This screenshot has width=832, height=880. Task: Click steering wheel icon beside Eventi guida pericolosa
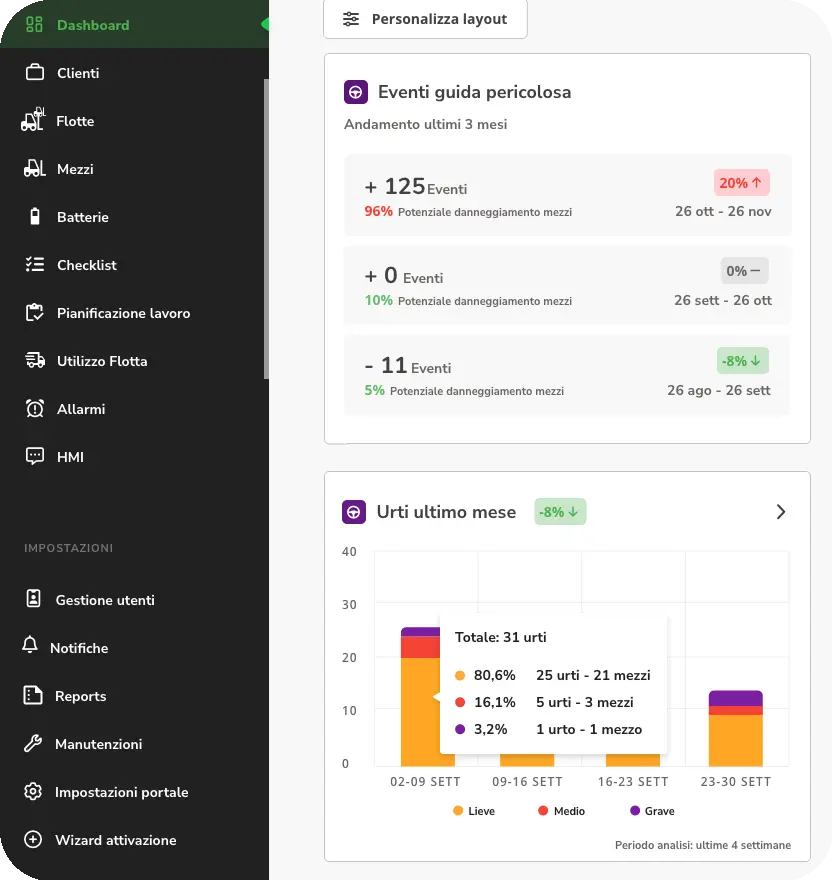pyautogui.click(x=355, y=93)
